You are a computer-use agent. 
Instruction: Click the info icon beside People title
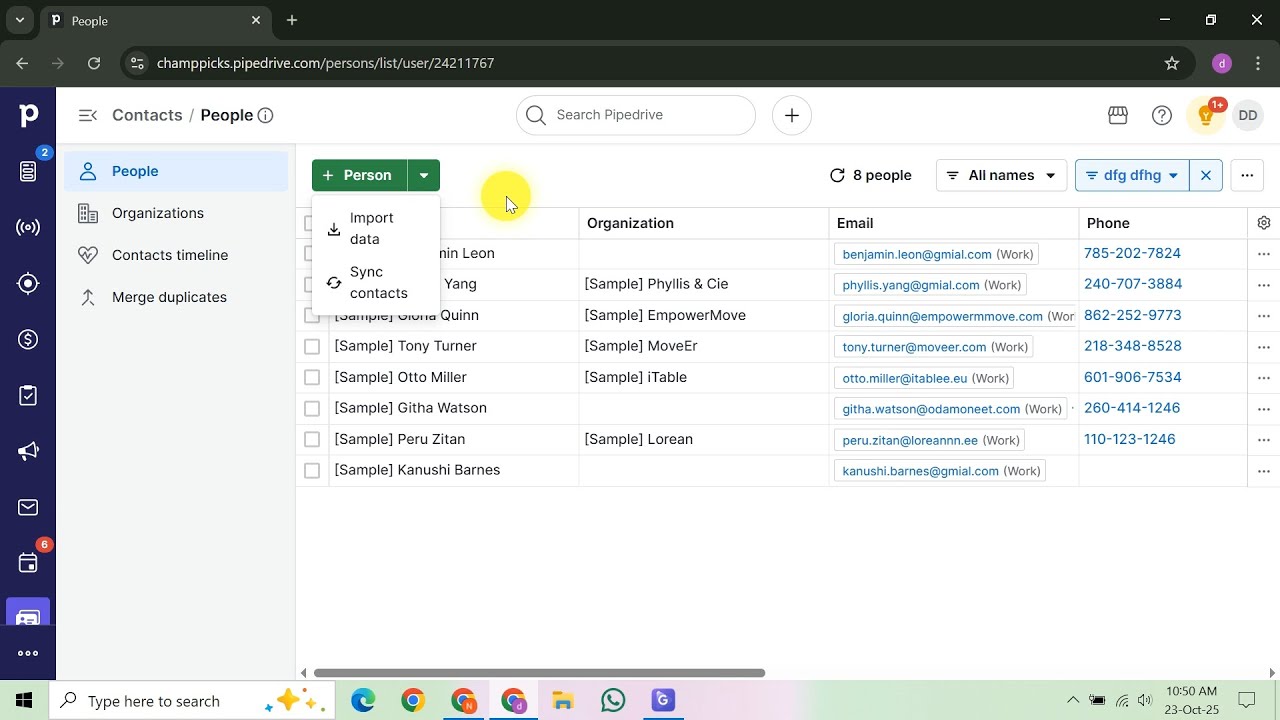coord(266,115)
